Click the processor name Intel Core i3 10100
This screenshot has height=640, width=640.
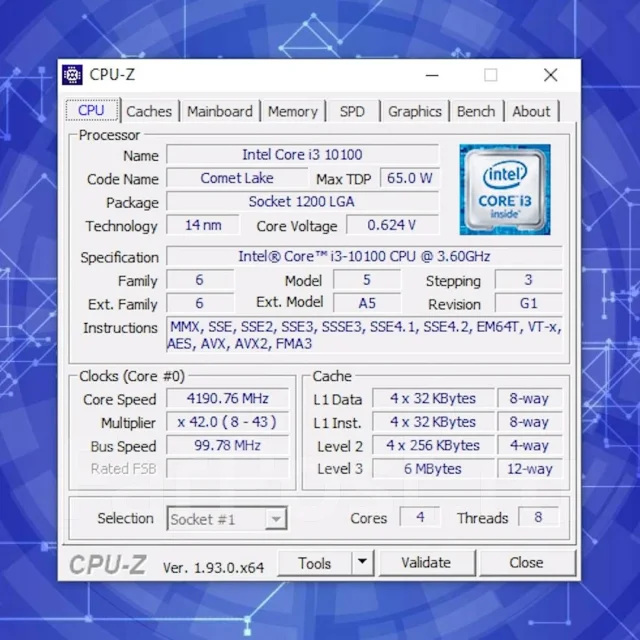(x=302, y=155)
